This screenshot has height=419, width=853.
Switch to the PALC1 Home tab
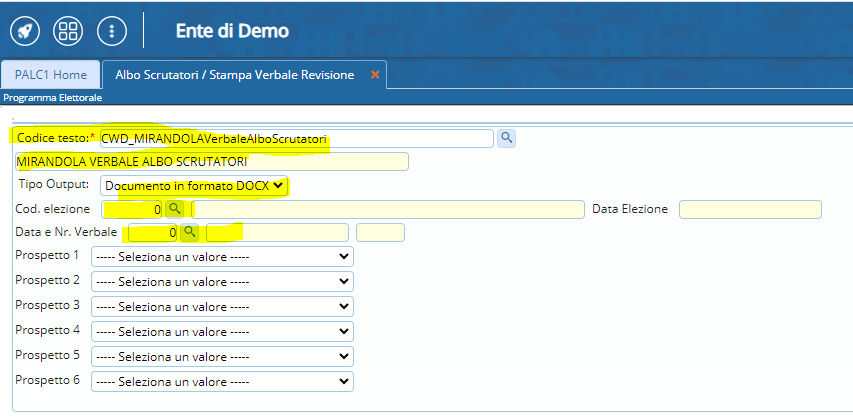tap(50, 75)
